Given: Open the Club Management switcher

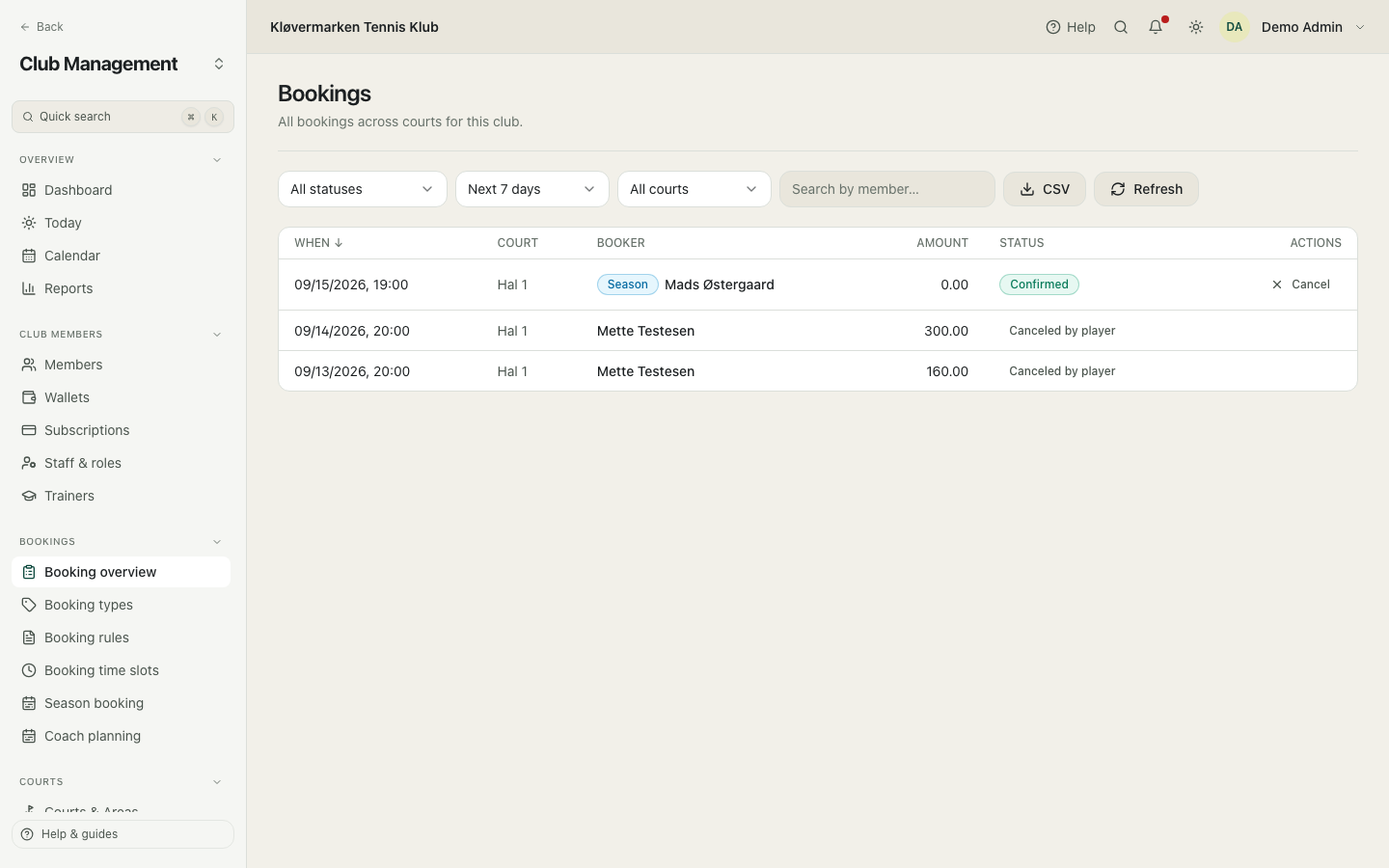Looking at the screenshot, I should 123,64.
